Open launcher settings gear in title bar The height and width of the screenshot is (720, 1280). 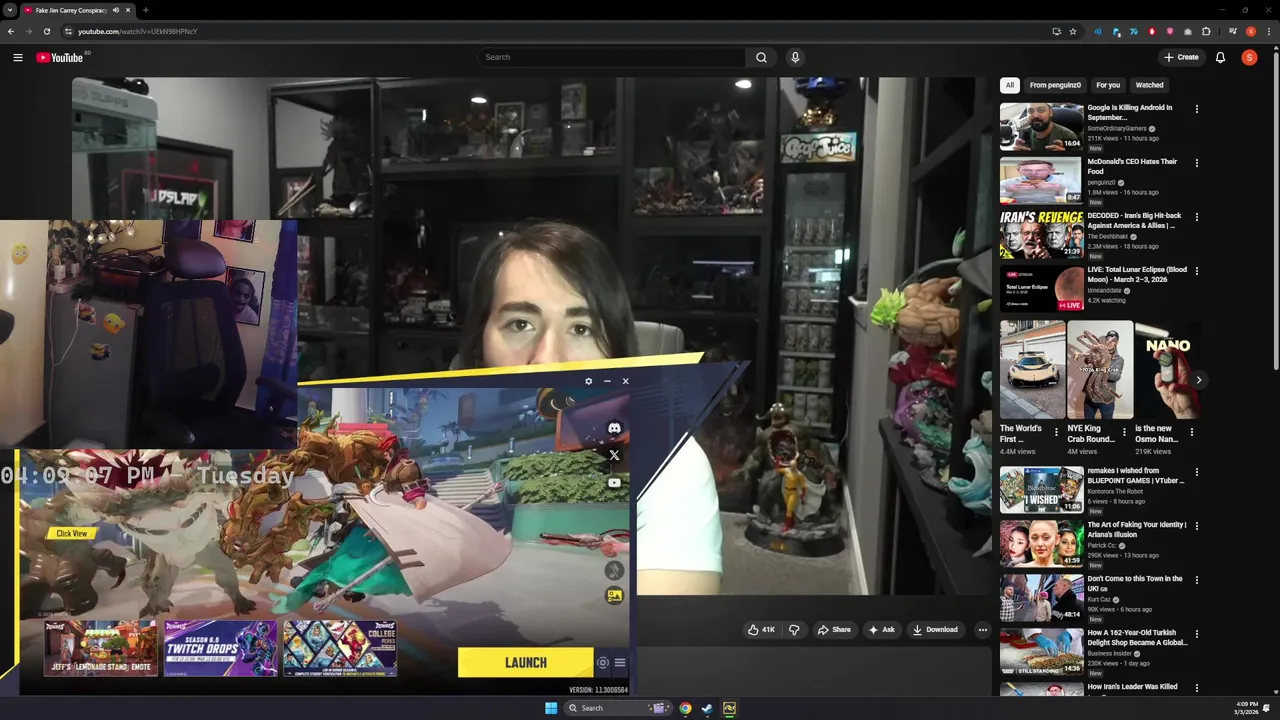click(588, 381)
